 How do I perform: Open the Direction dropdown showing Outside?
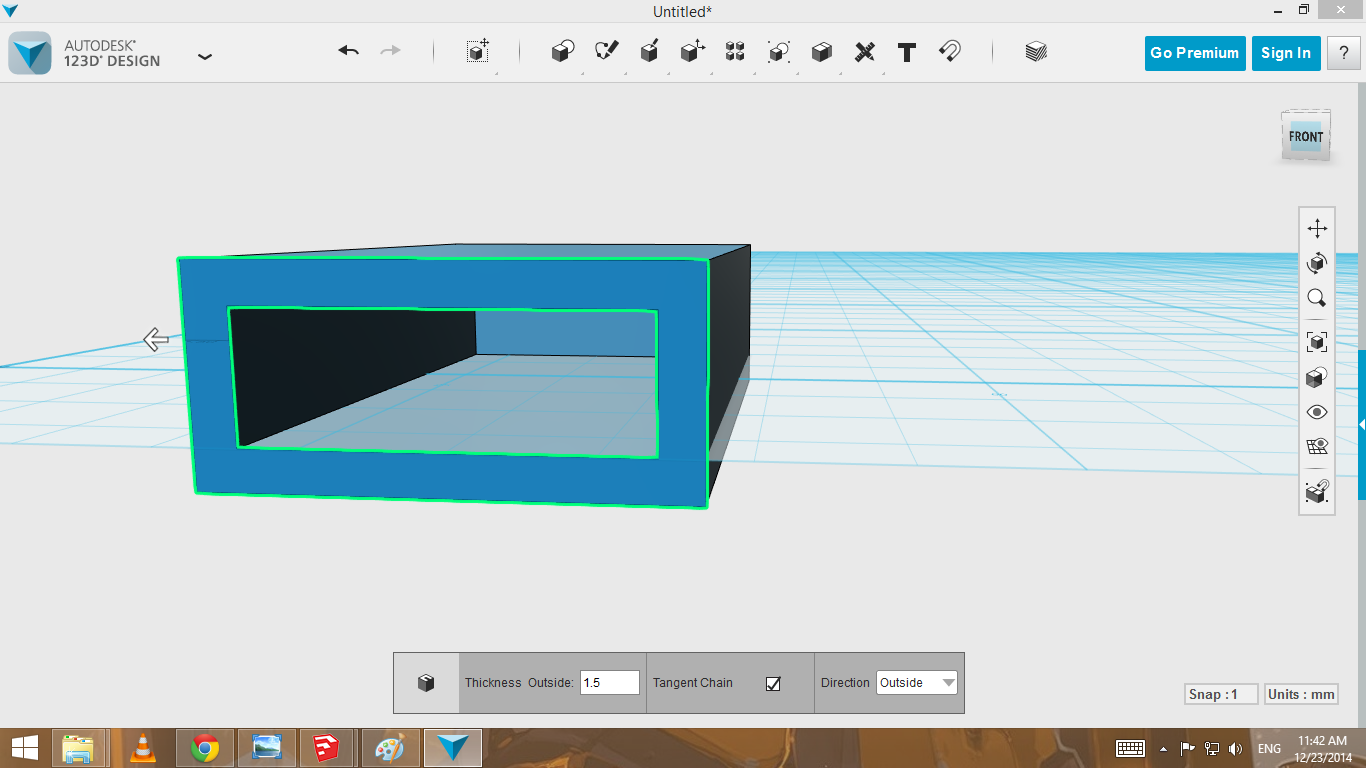pyautogui.click(x=917, y=683)
